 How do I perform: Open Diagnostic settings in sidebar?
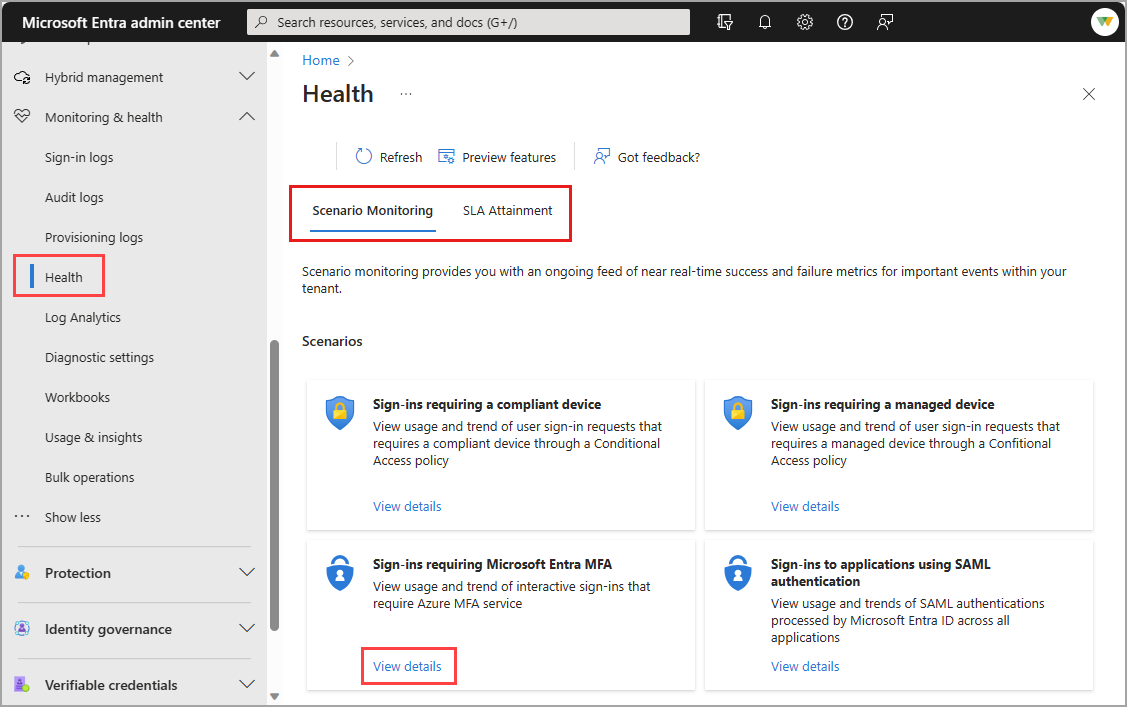coord(99,357)
